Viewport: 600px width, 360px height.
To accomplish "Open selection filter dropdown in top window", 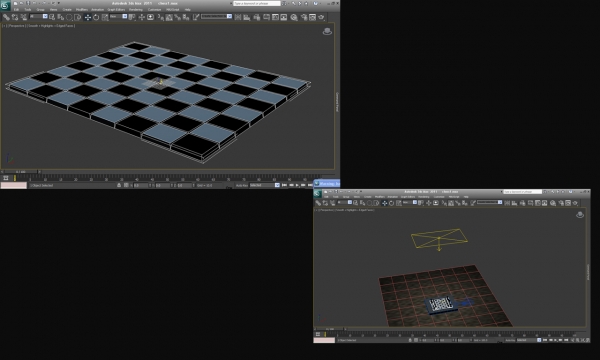I will pos(39,16).
